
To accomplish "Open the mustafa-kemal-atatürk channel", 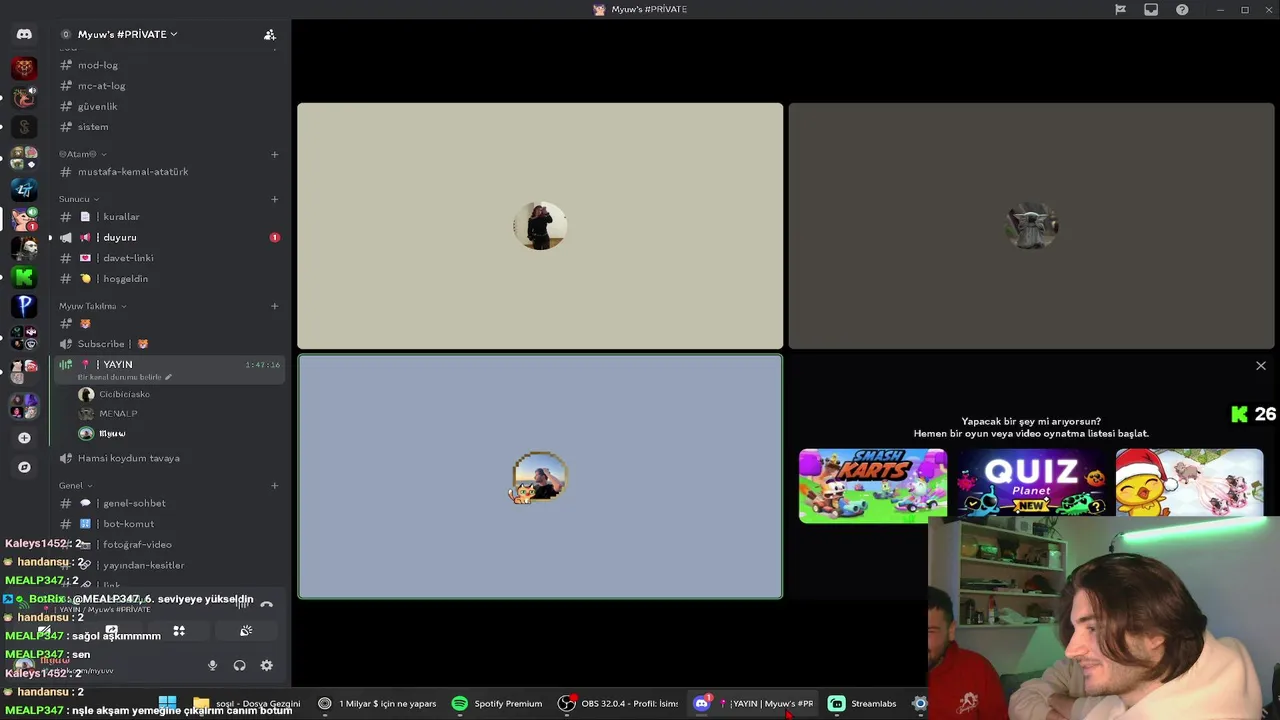I will (x=170, y=172).
